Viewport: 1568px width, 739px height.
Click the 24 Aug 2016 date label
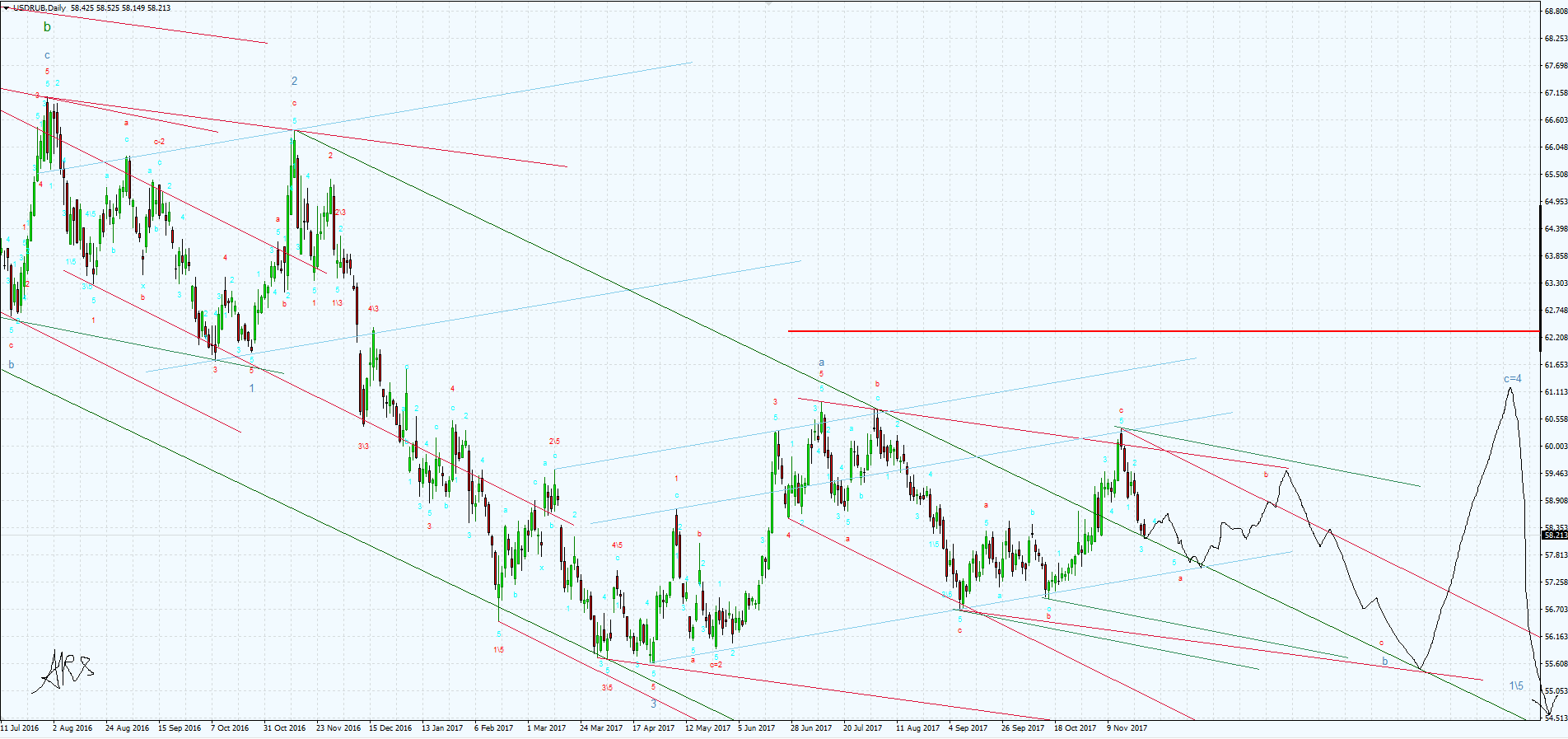tap(128, 728)
